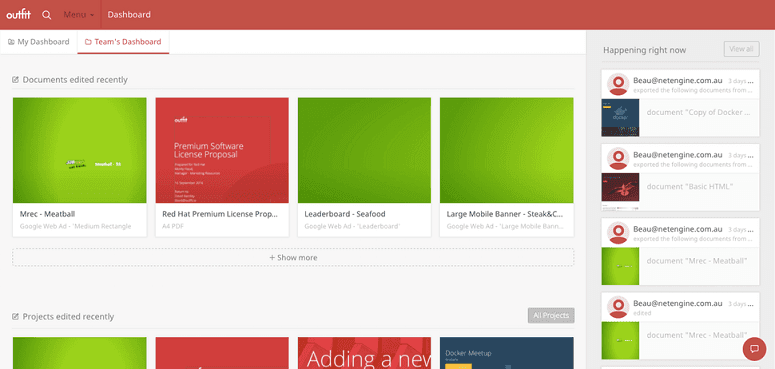The width and height of the screenshot is (775, 369).
Task: Click Beau's avatar on Copy of Docker entry
Action: tap(618, 84)
